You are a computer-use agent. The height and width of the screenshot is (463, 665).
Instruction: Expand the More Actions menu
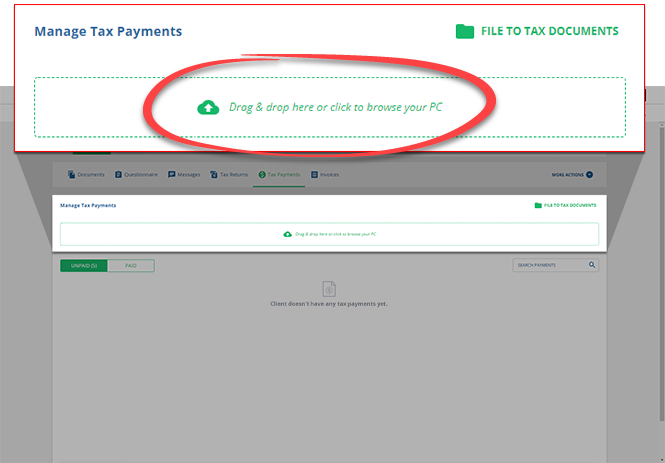tap(572, 174)
